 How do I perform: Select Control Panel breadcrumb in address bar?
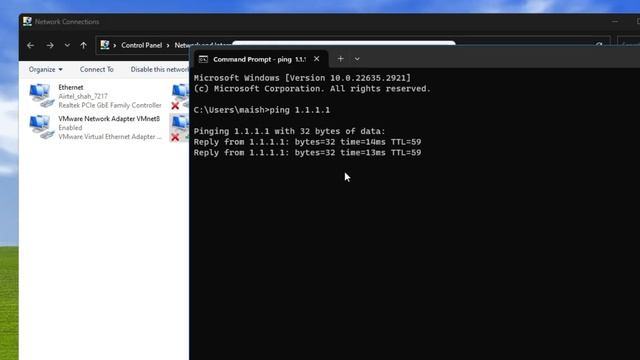[141, 45]
